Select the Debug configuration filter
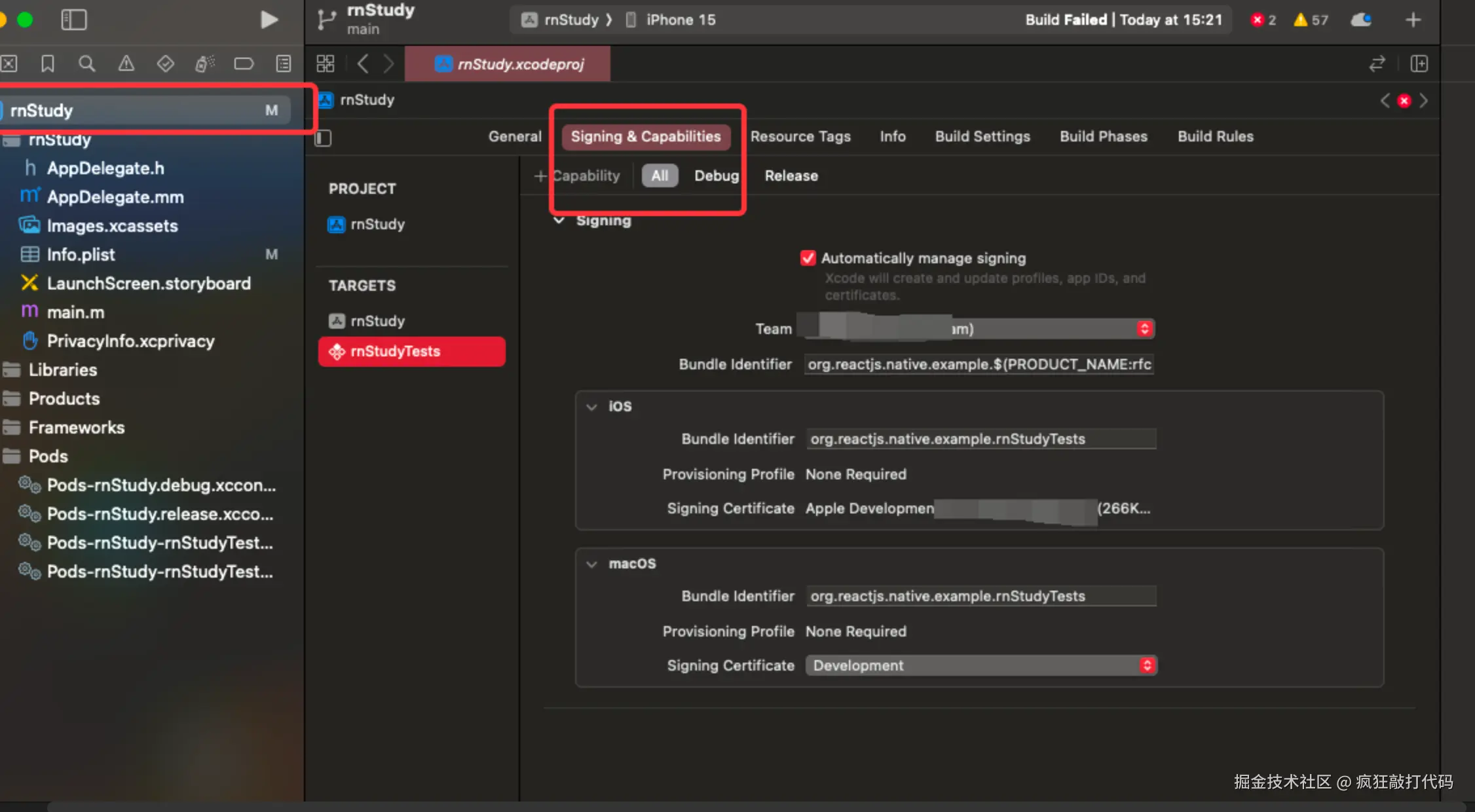This screenshot has height=812, width=1475. [x=716, y=175]
